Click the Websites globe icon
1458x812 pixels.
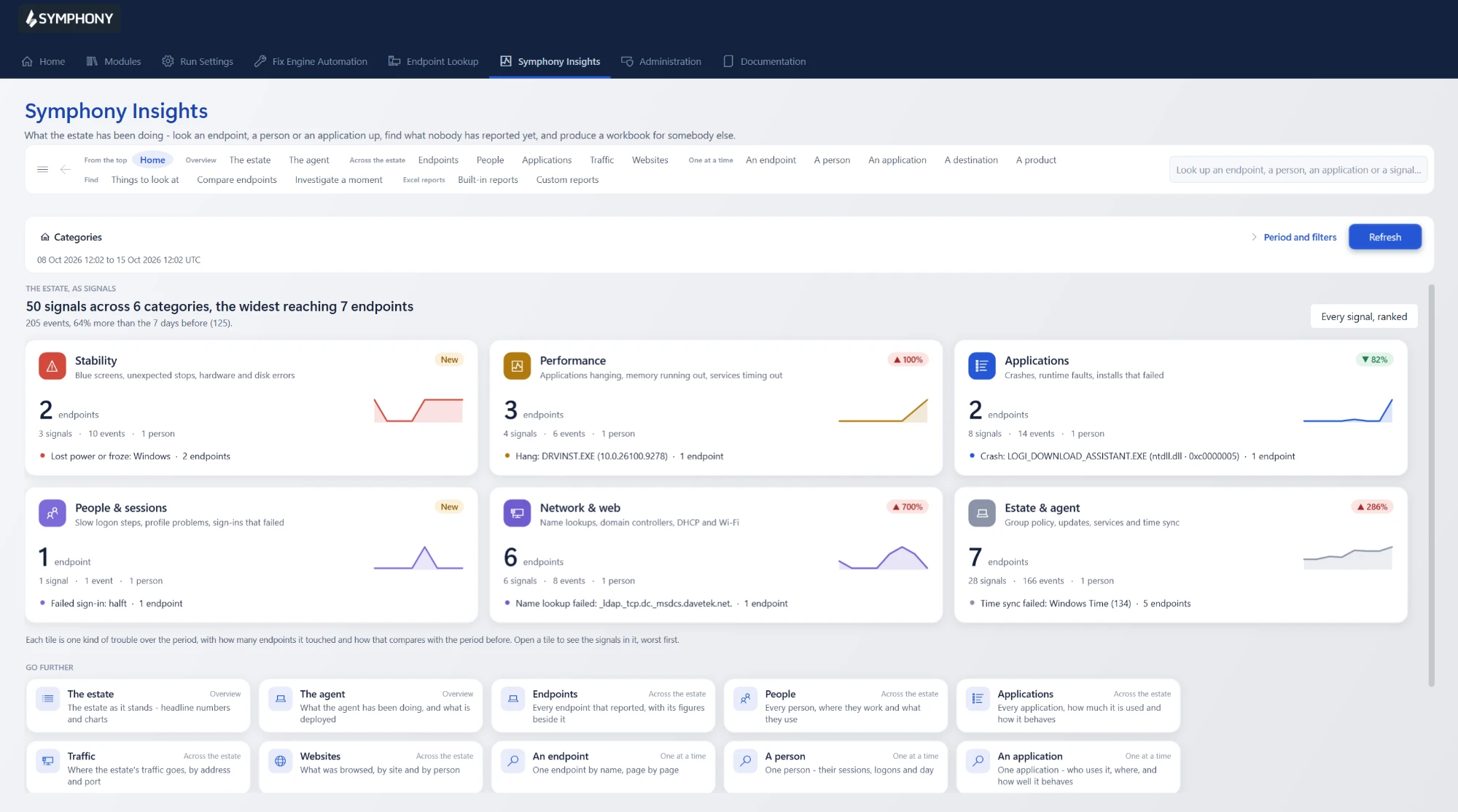pos(280,762)
